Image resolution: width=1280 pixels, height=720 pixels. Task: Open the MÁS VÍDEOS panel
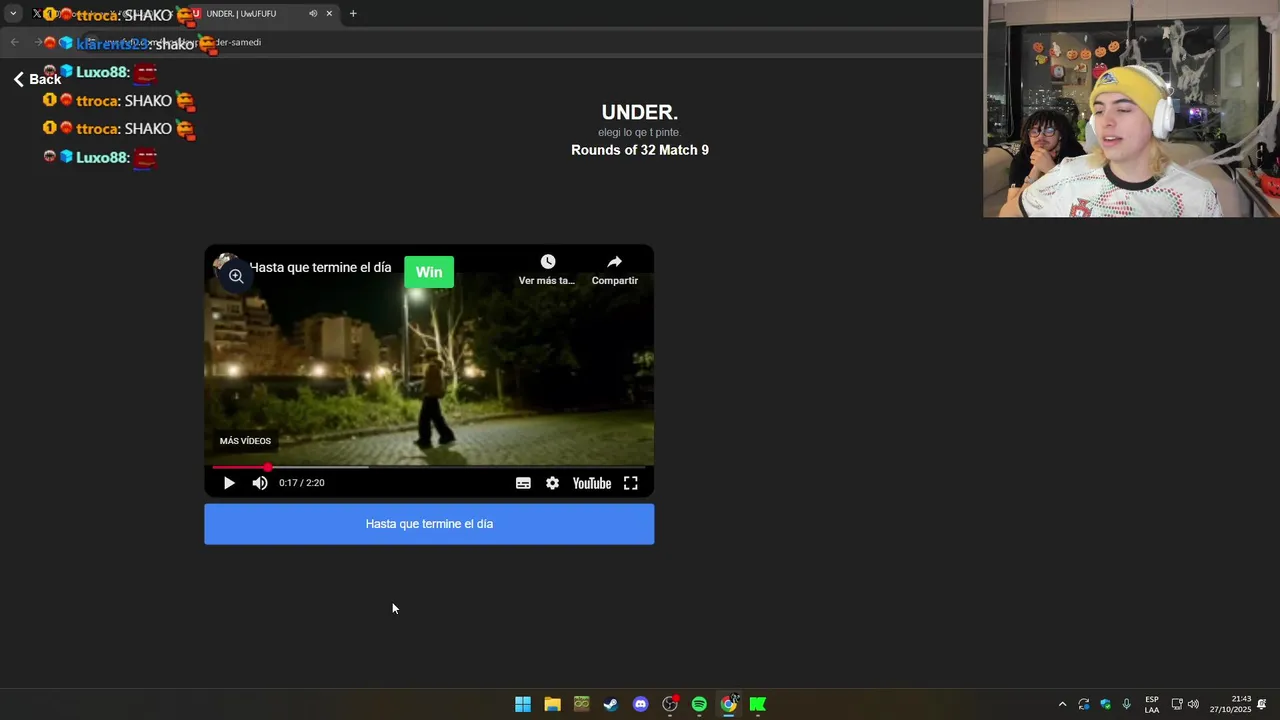245,441
